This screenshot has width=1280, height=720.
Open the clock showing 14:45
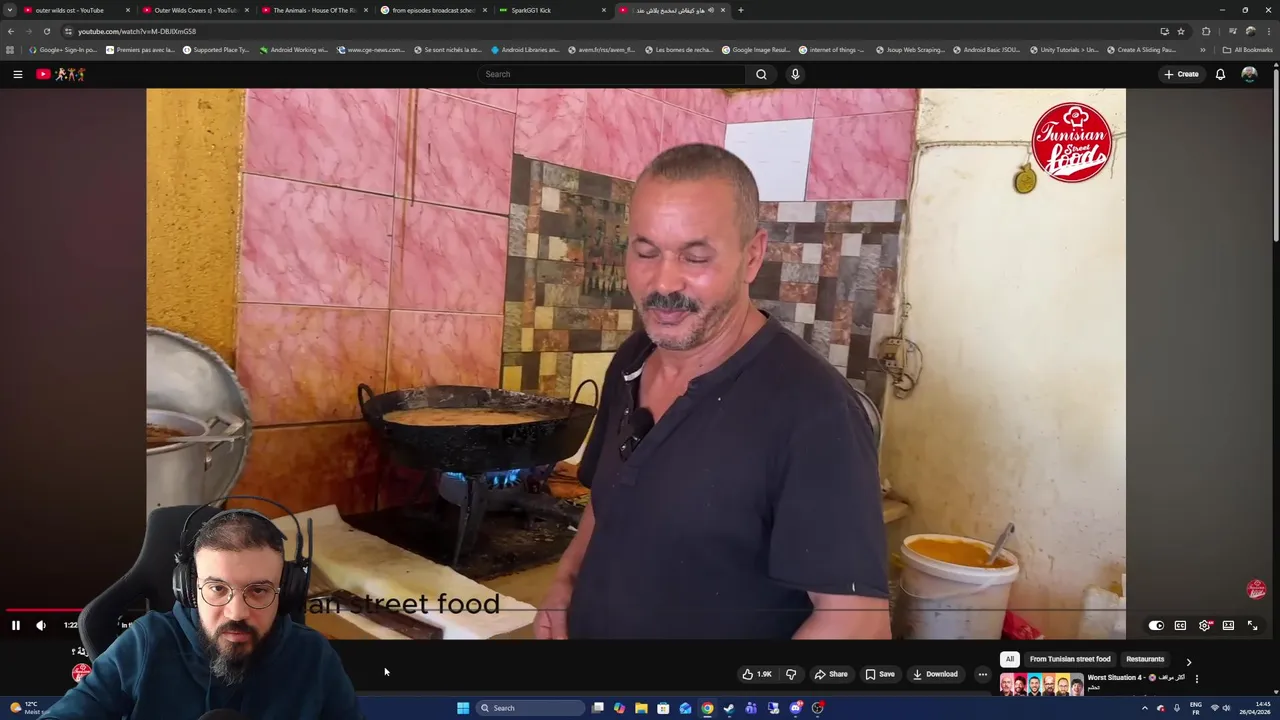(1256, 708)
